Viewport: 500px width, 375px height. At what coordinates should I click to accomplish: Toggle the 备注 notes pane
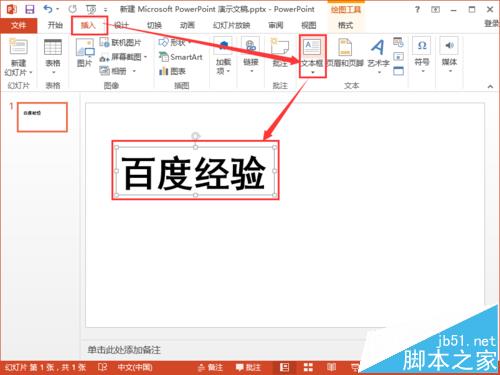pos(210,367)
